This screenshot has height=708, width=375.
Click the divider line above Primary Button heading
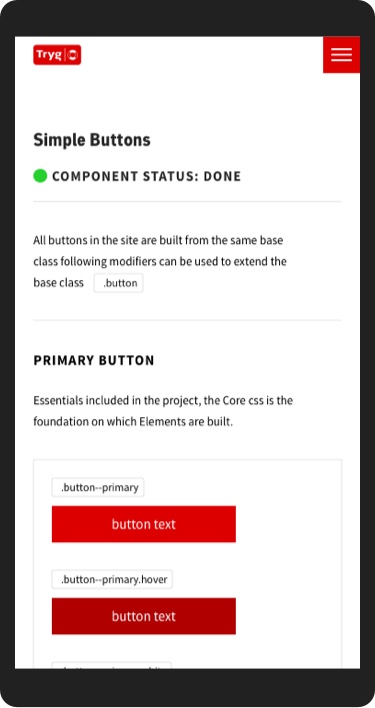pos(187,320)
